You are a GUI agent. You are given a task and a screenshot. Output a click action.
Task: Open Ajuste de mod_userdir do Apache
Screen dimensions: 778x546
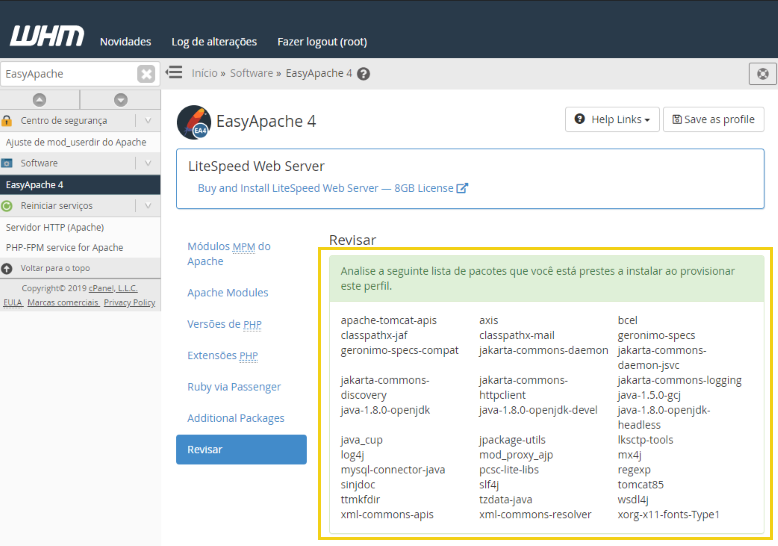pyautogui.click(x=76, y=142)
